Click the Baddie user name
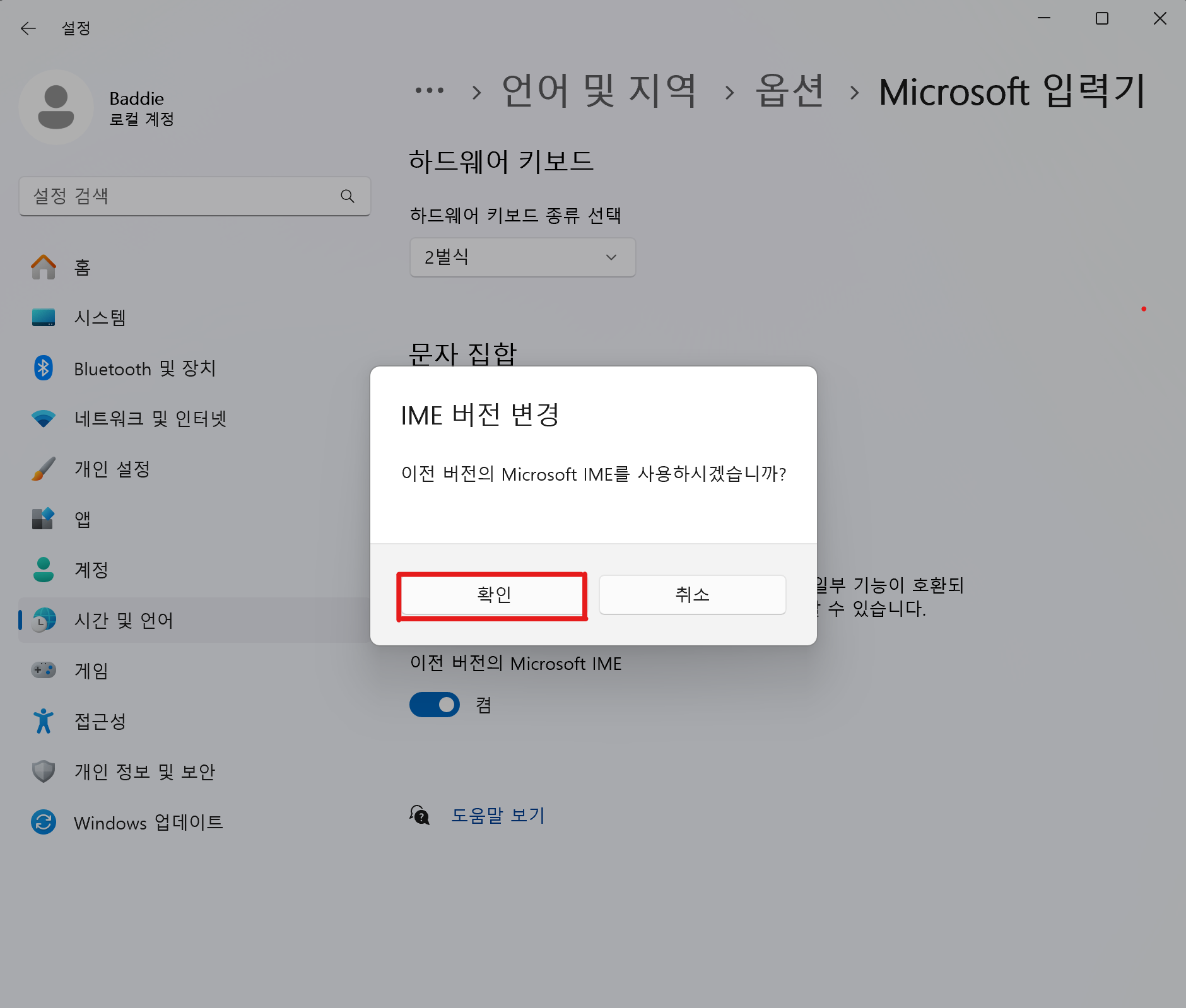This screenshot has width=1186, height=1008. pos(136,98)
